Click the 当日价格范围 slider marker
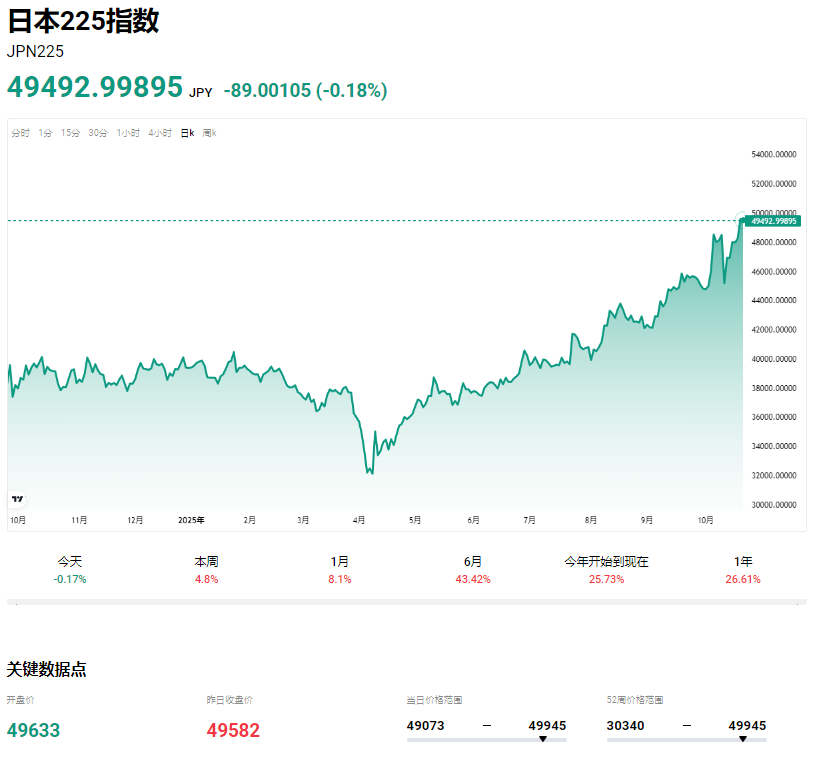This screenshot has width=814, height=760. click(x=542, y=739)
